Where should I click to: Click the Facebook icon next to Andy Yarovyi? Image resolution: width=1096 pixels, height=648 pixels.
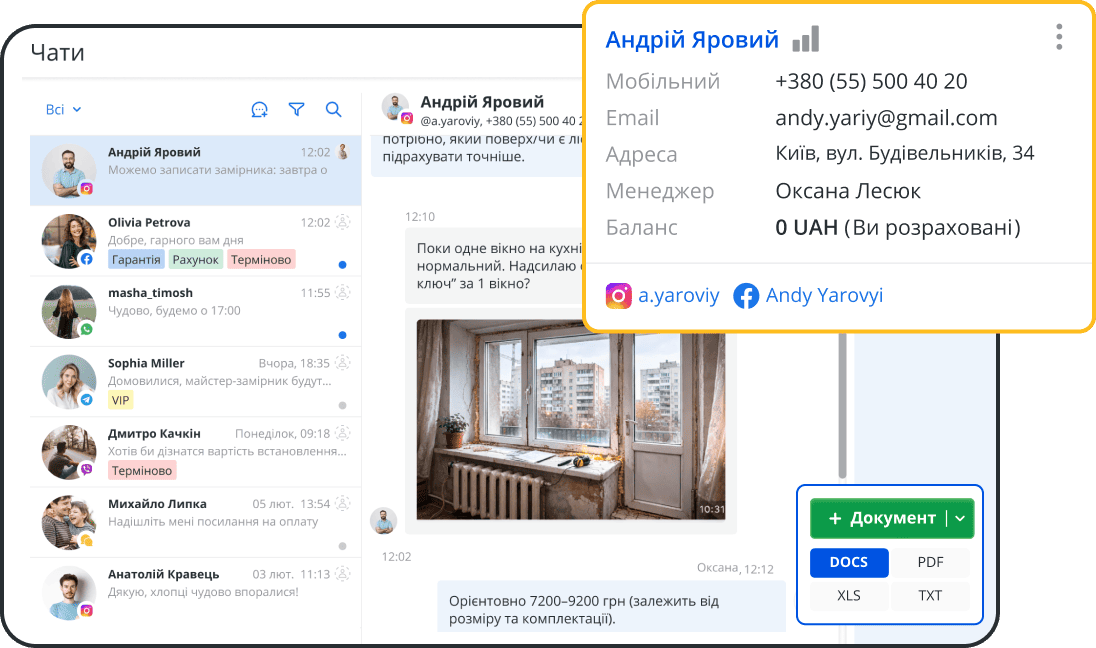(746, 296)
